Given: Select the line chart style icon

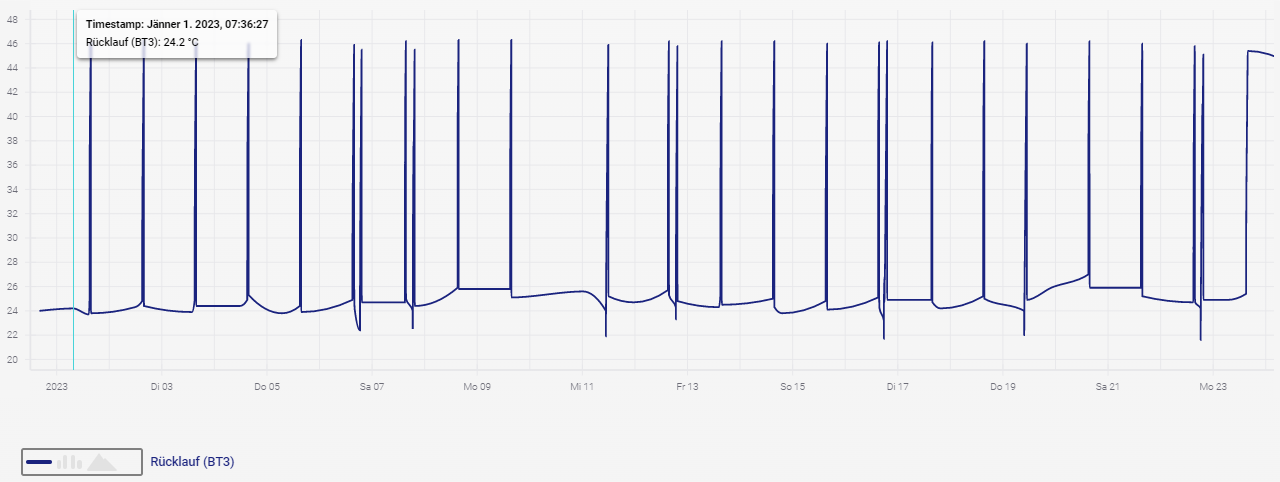Looking at the screenshot, I should 39,462.
